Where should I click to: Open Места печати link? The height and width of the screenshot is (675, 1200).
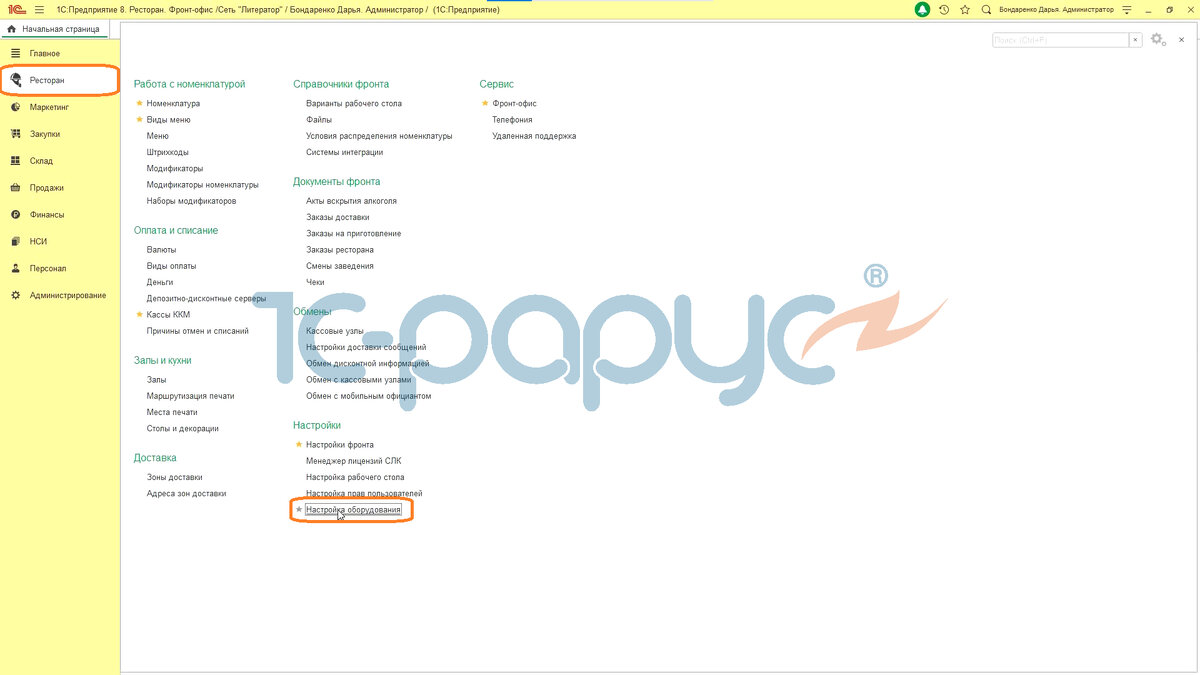click(172, 412)
